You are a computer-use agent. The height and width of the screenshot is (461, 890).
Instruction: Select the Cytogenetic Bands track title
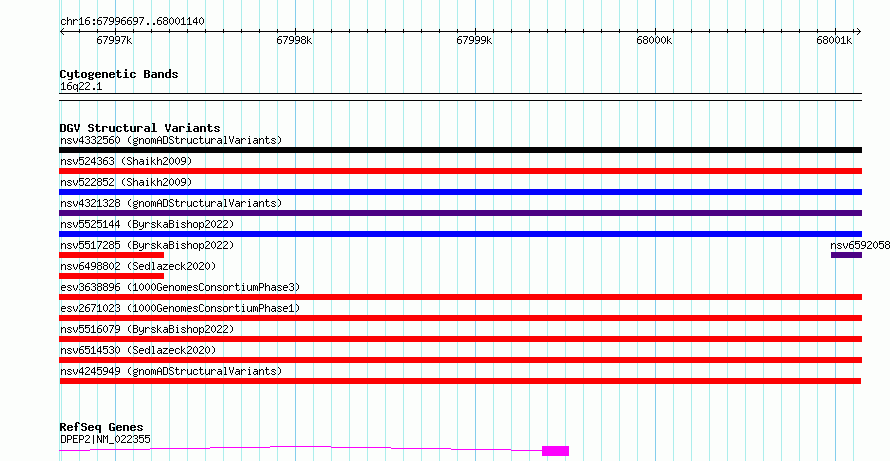click(119, 74)
